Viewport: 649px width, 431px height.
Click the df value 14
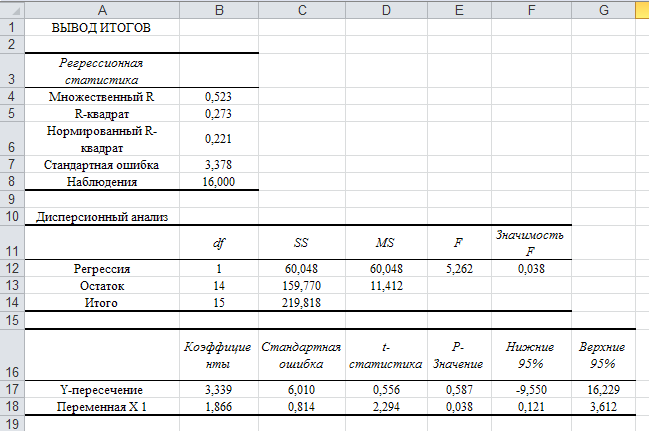coord(219,286)
